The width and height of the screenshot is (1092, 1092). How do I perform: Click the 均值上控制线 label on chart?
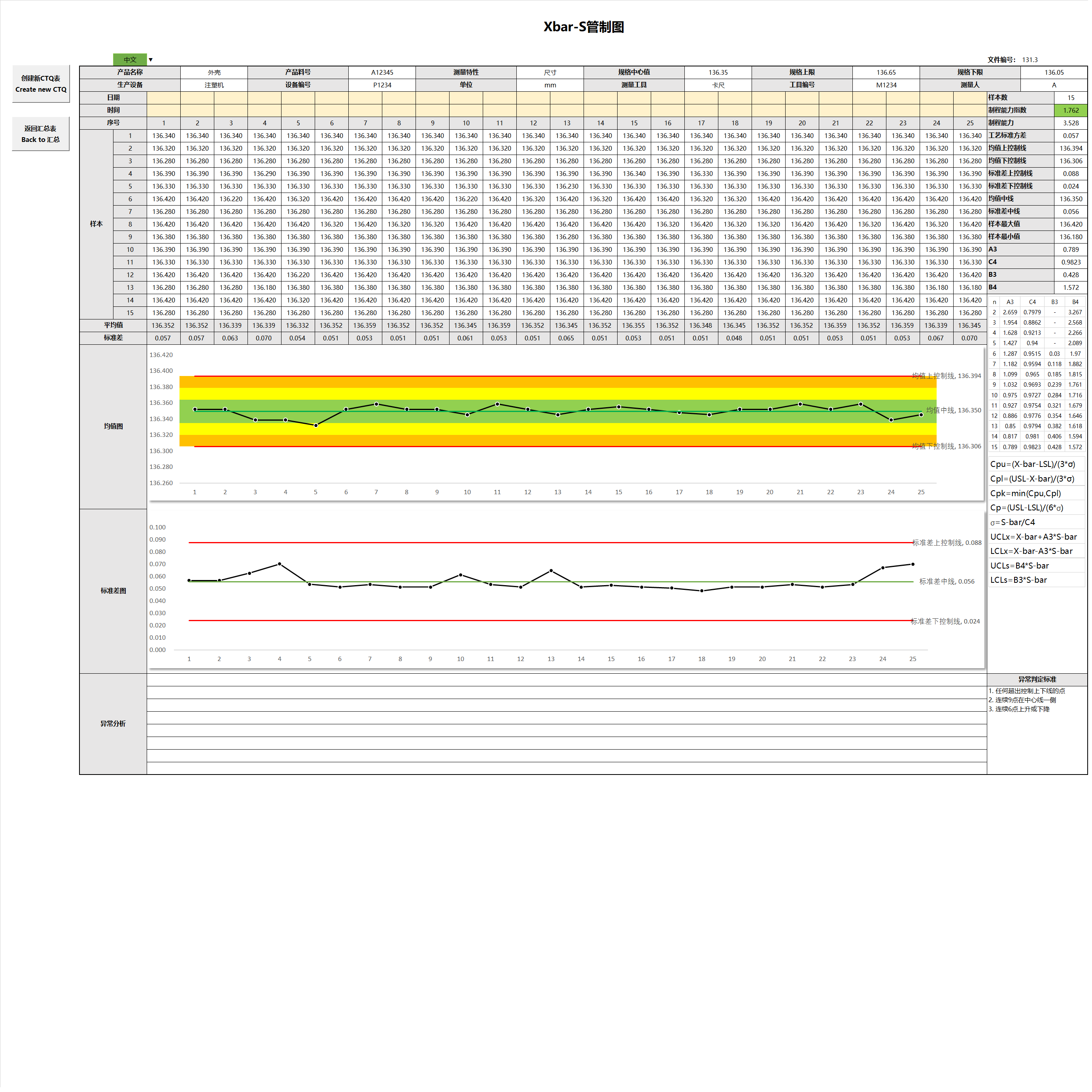[x=946, y=376]
